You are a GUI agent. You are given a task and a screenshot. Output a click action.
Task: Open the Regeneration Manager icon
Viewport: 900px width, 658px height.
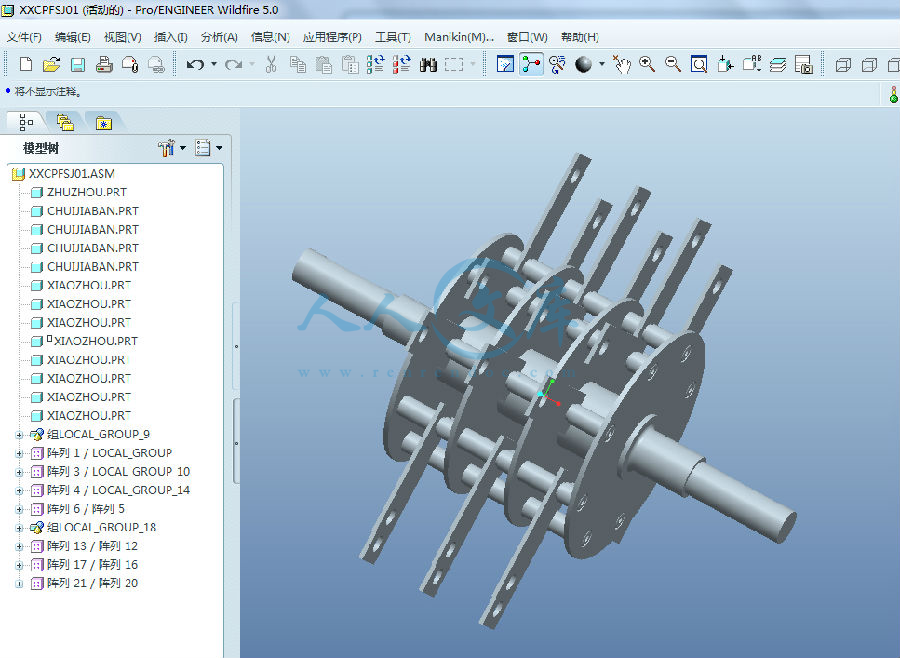pyautogui.click(x=402, y=64)
